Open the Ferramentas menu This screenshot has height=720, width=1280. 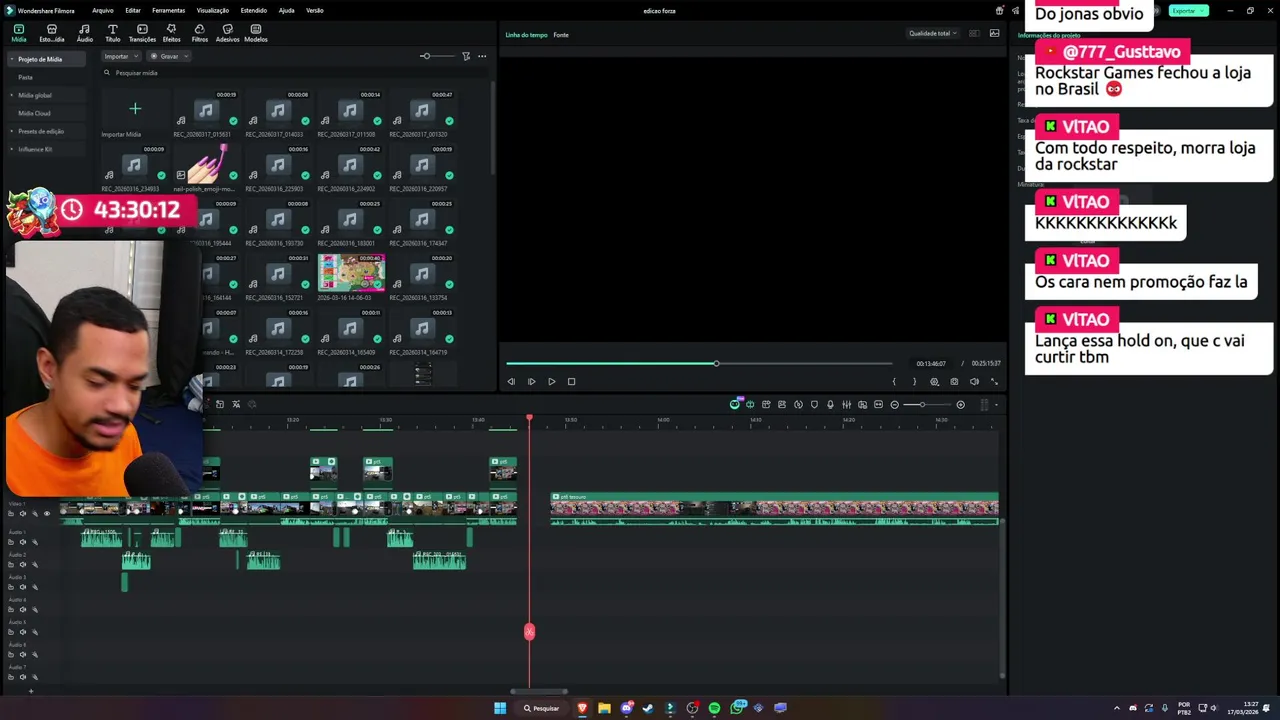click(168, 10)
